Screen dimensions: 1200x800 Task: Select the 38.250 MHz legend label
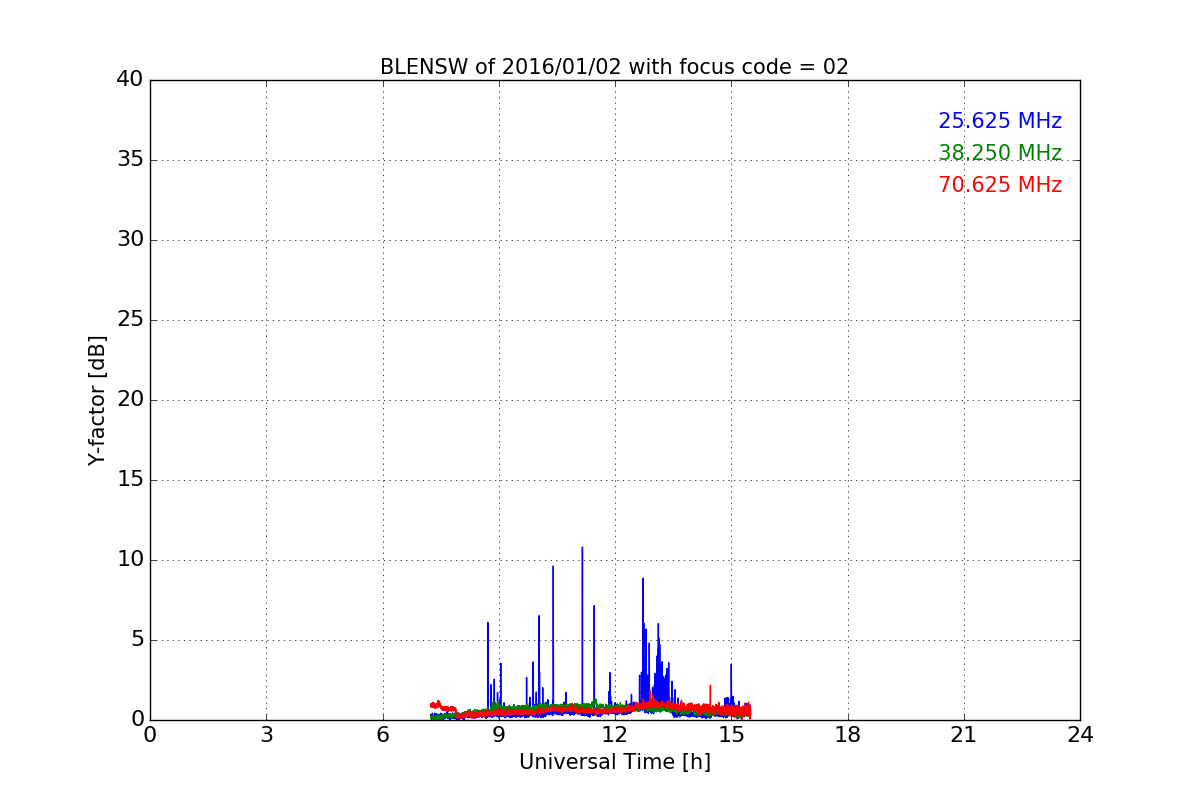[1000, 153]
